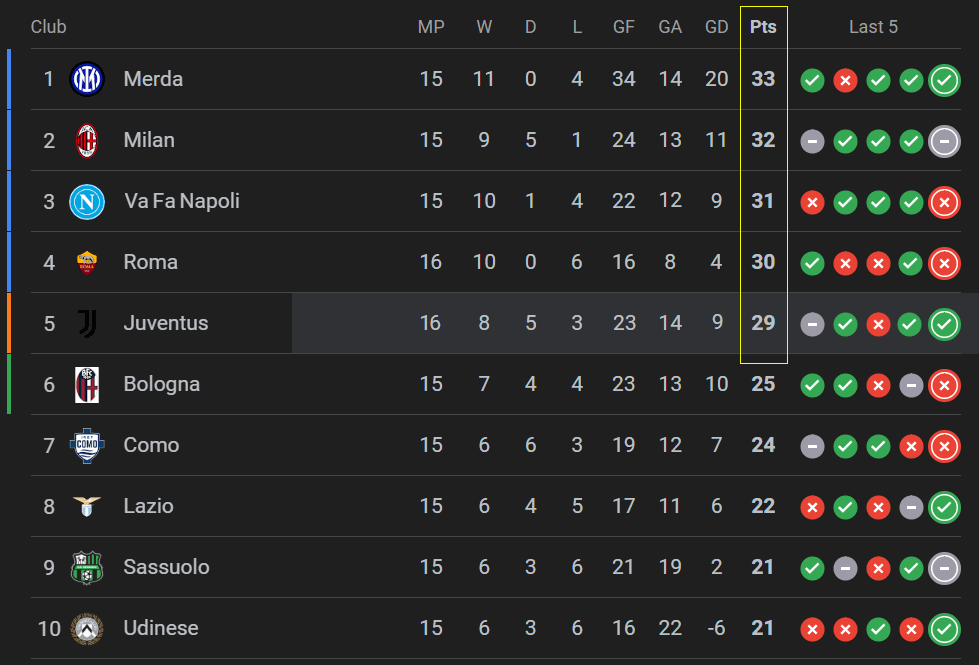
Task: Click the Lazio eagle badge
Action: click(x=86, y=506)
